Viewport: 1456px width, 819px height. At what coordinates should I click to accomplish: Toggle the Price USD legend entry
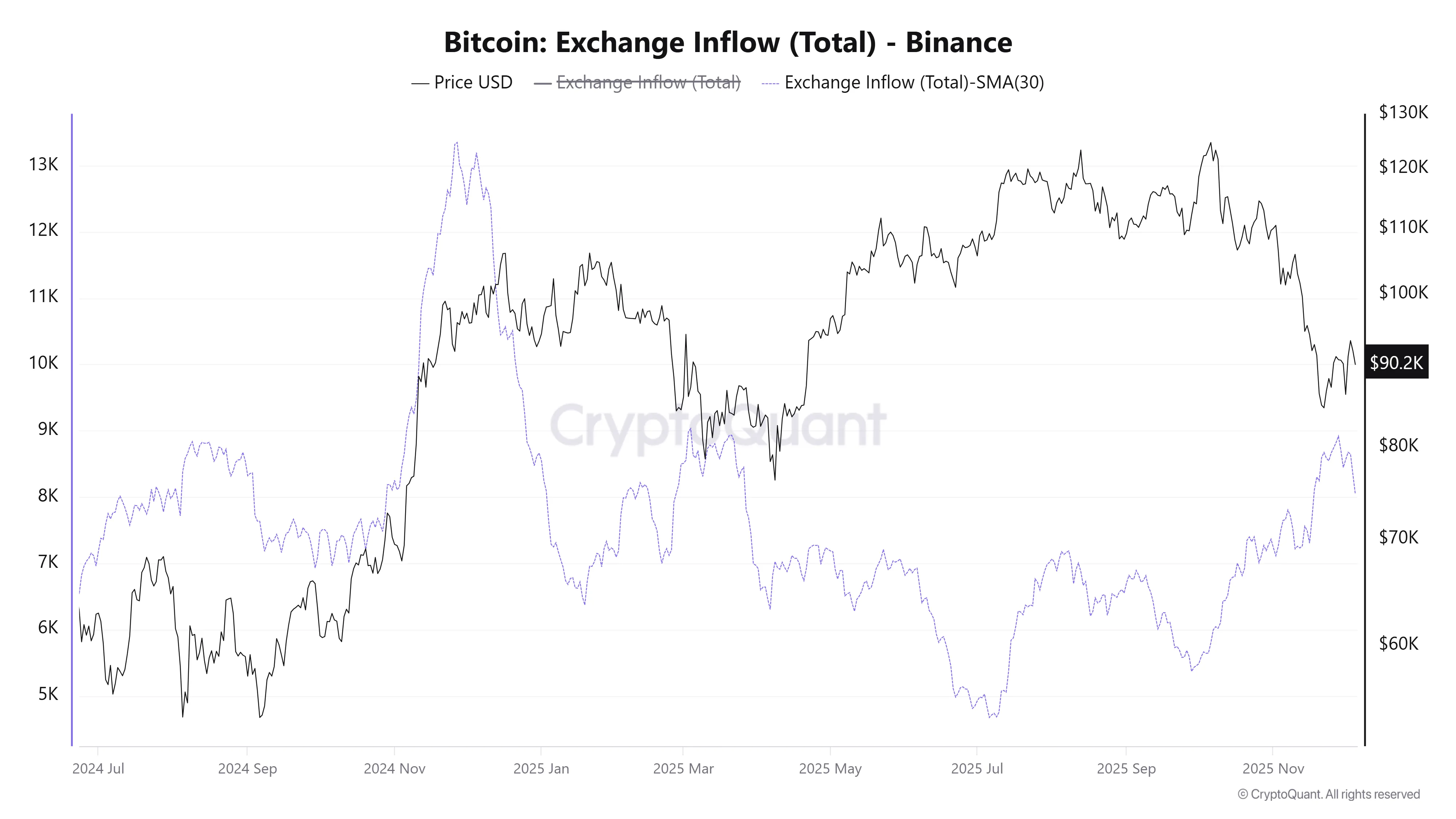[x=472, y=83]
